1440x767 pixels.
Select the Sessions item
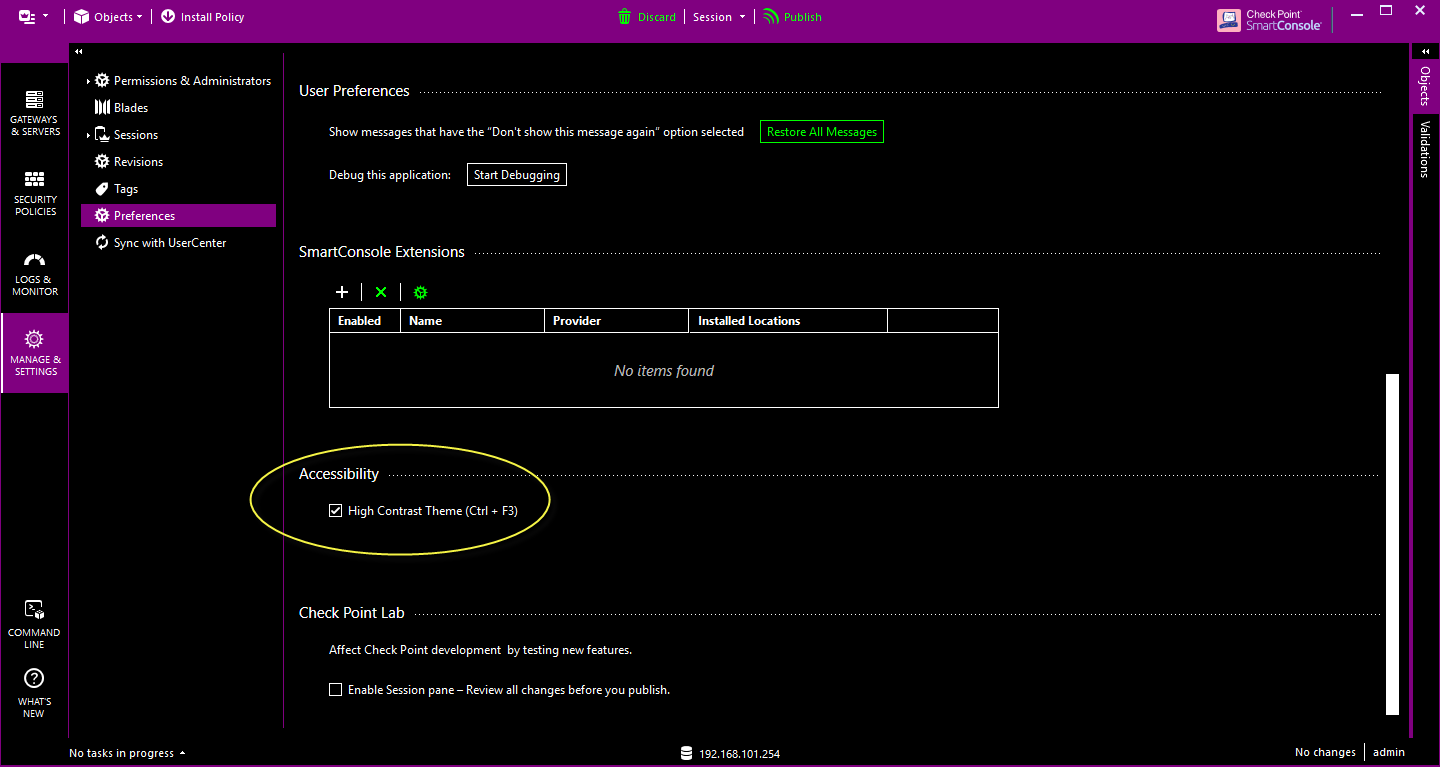(x=126, y=135)
